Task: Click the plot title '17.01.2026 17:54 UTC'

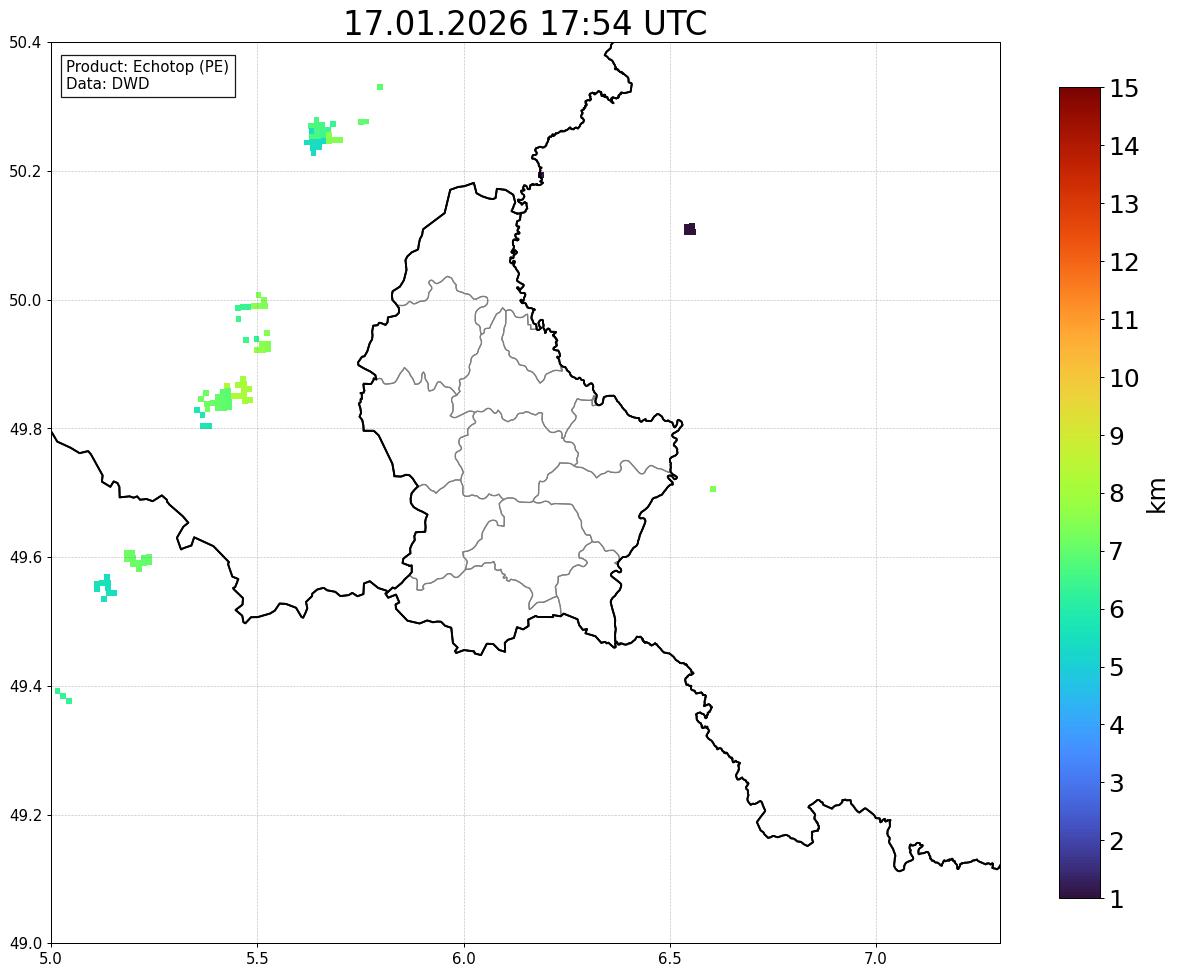Action: (x=525, y=23)
